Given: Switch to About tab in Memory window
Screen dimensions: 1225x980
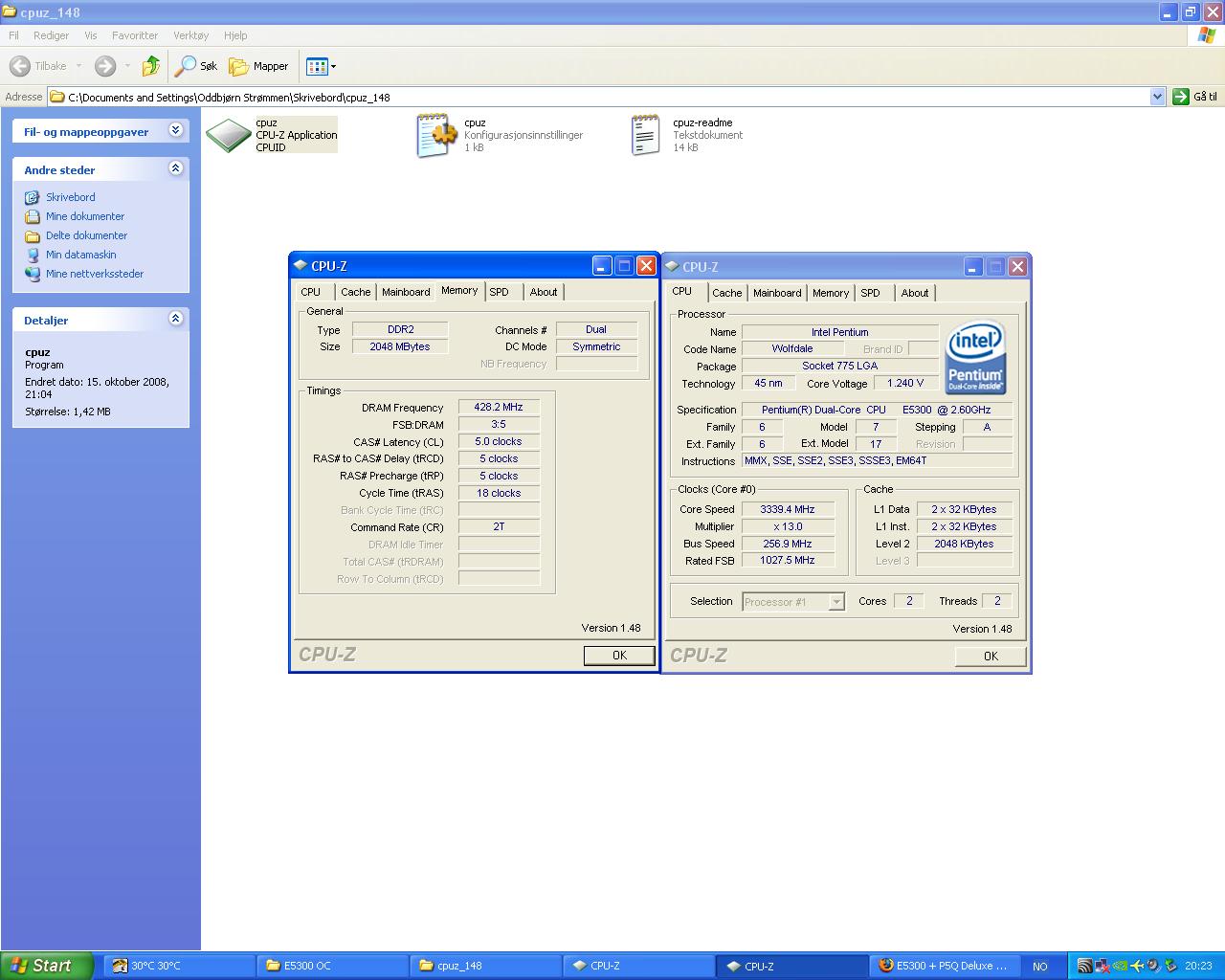Looking at the screenshot, I should (544, 292).
